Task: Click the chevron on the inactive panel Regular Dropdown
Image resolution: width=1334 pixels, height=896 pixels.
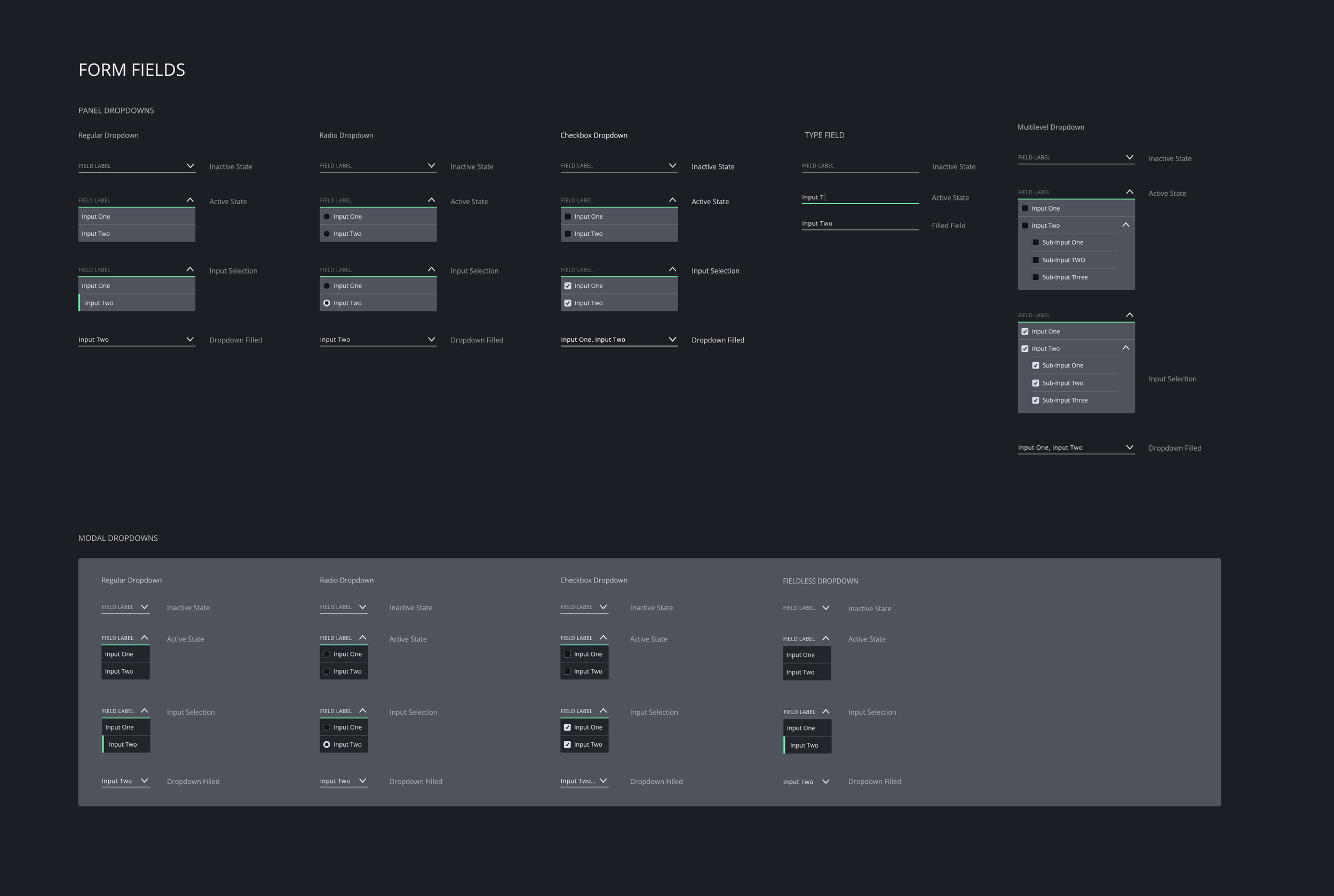Action: pyautogui.click(x=190, y=166)
